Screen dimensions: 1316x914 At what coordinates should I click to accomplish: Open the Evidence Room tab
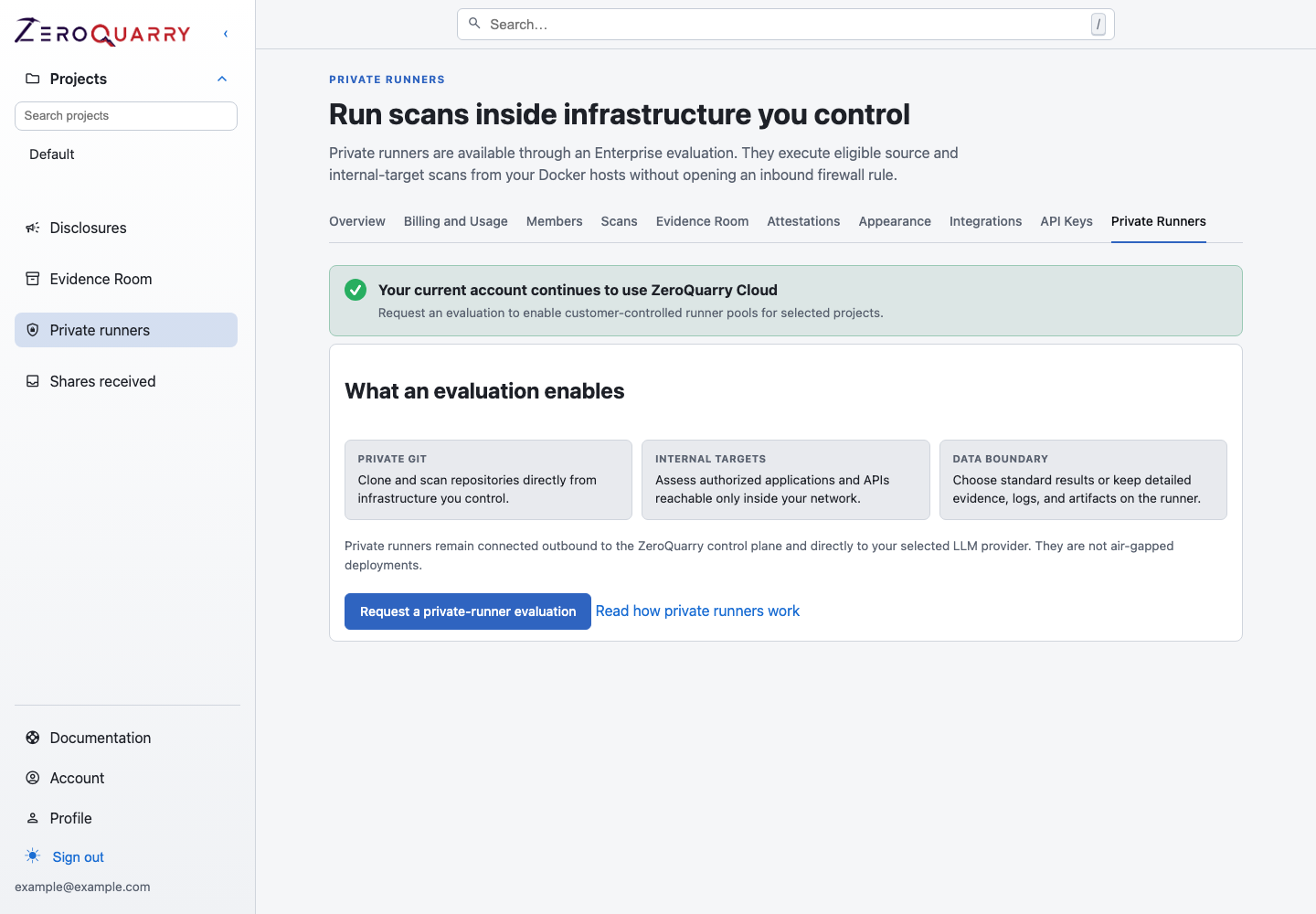click(703, 221)
